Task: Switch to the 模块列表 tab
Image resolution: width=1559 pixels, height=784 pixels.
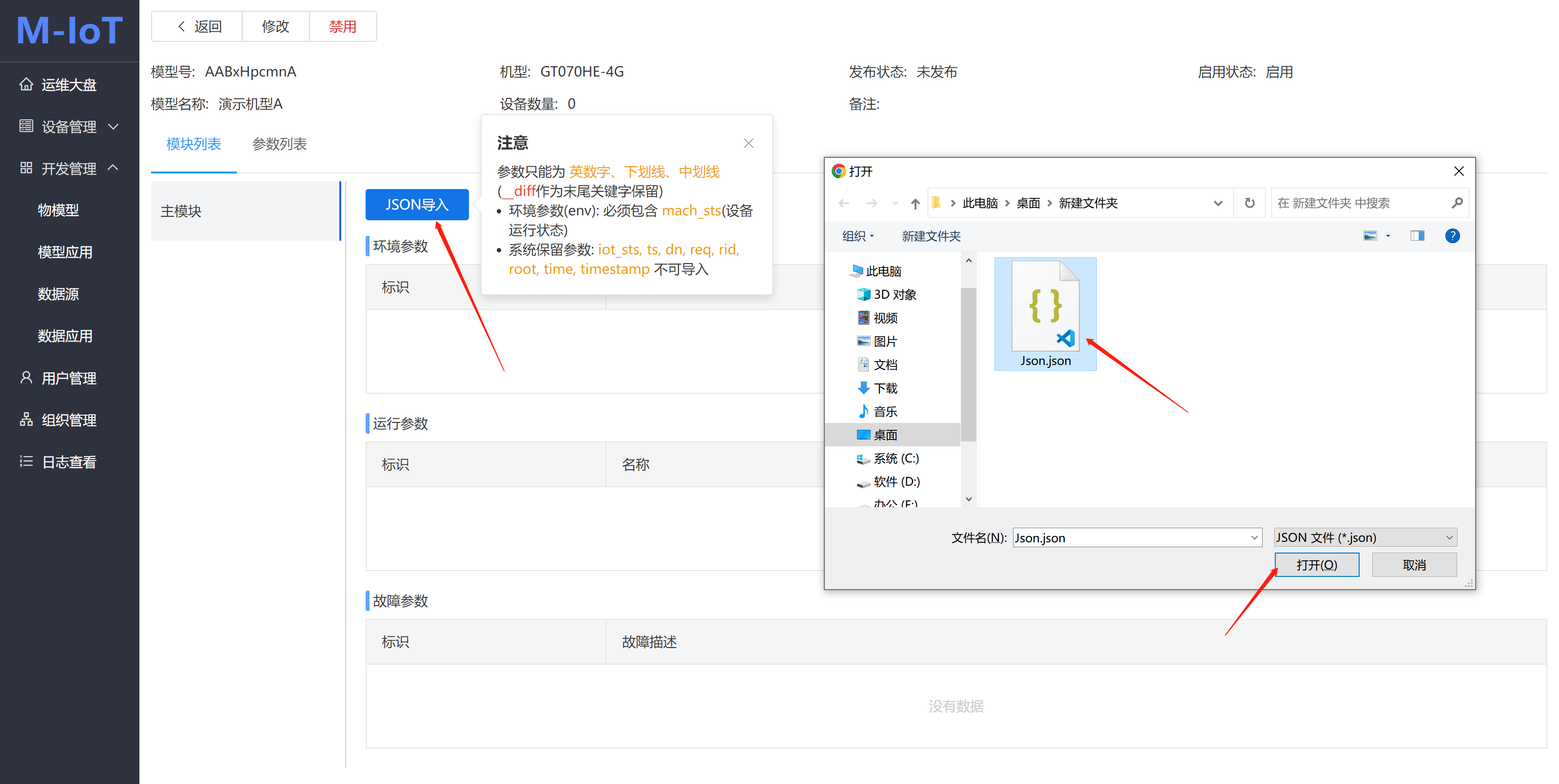Action: (194, 144)
